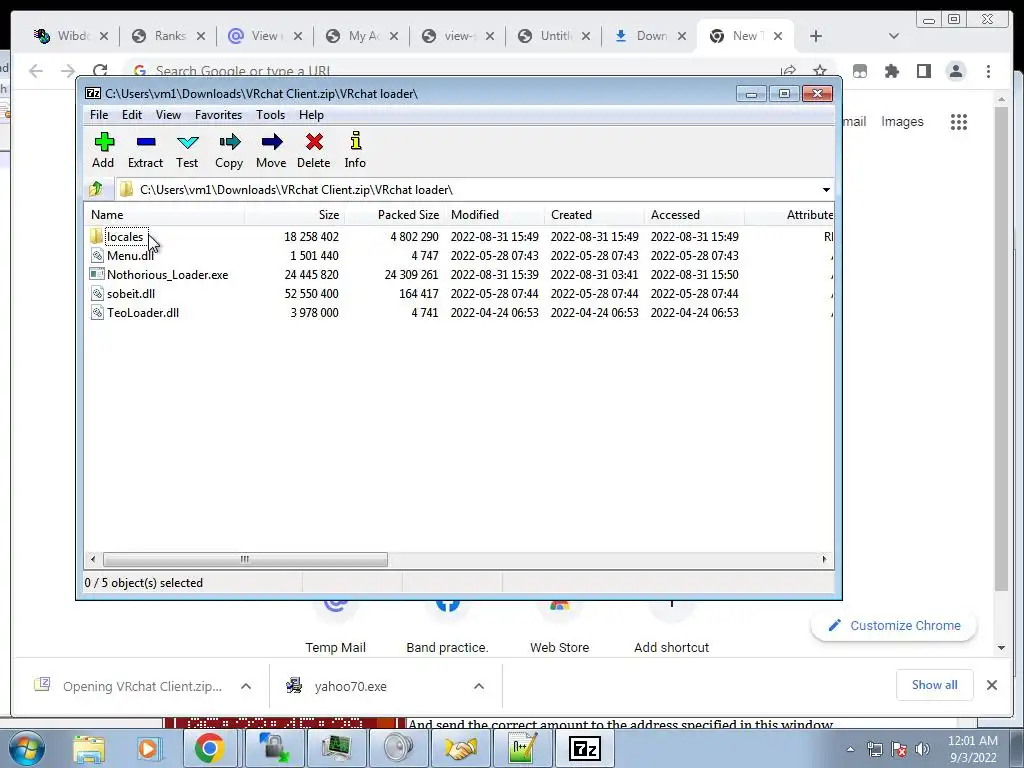Click the Add toolbar icon in 7-Zip
Viewport: 1024px width, 768px height.
pyautogui.click(x=103, y=142)
